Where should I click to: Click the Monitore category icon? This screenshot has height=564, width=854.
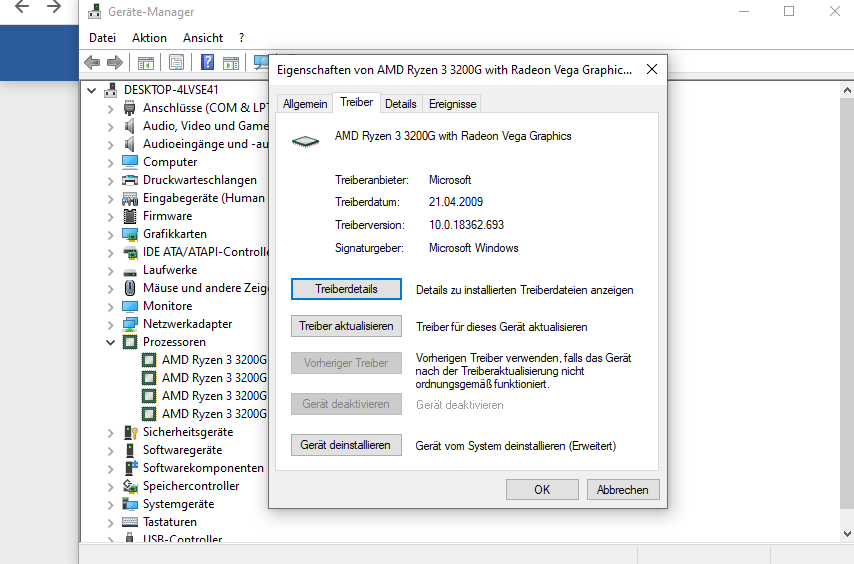tap(130, 306)
